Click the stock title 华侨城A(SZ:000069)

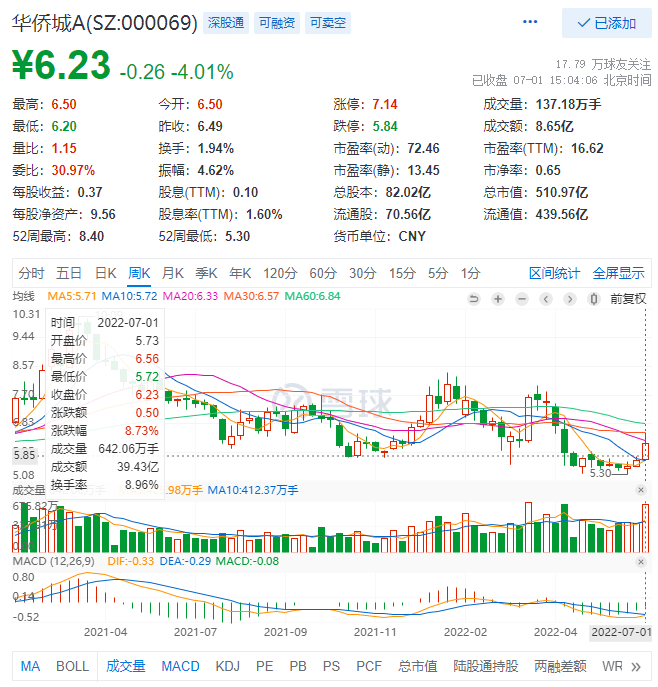pos(105,23)
